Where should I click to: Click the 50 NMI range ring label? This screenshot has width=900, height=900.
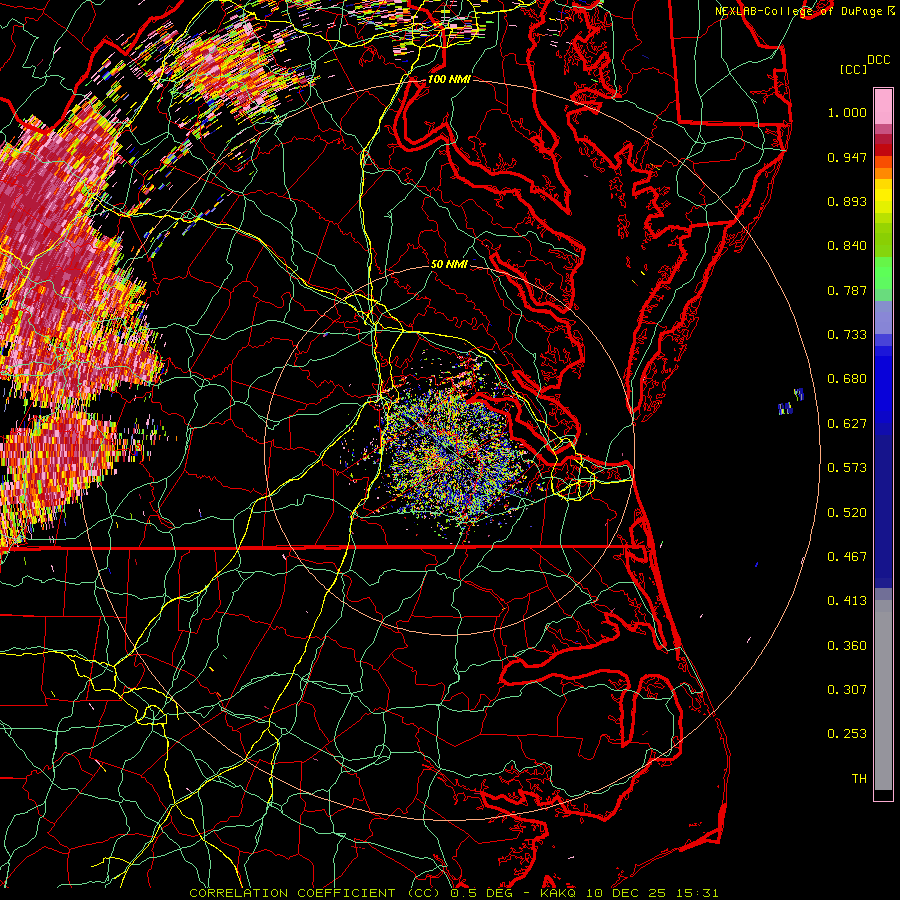coord(449,264)
